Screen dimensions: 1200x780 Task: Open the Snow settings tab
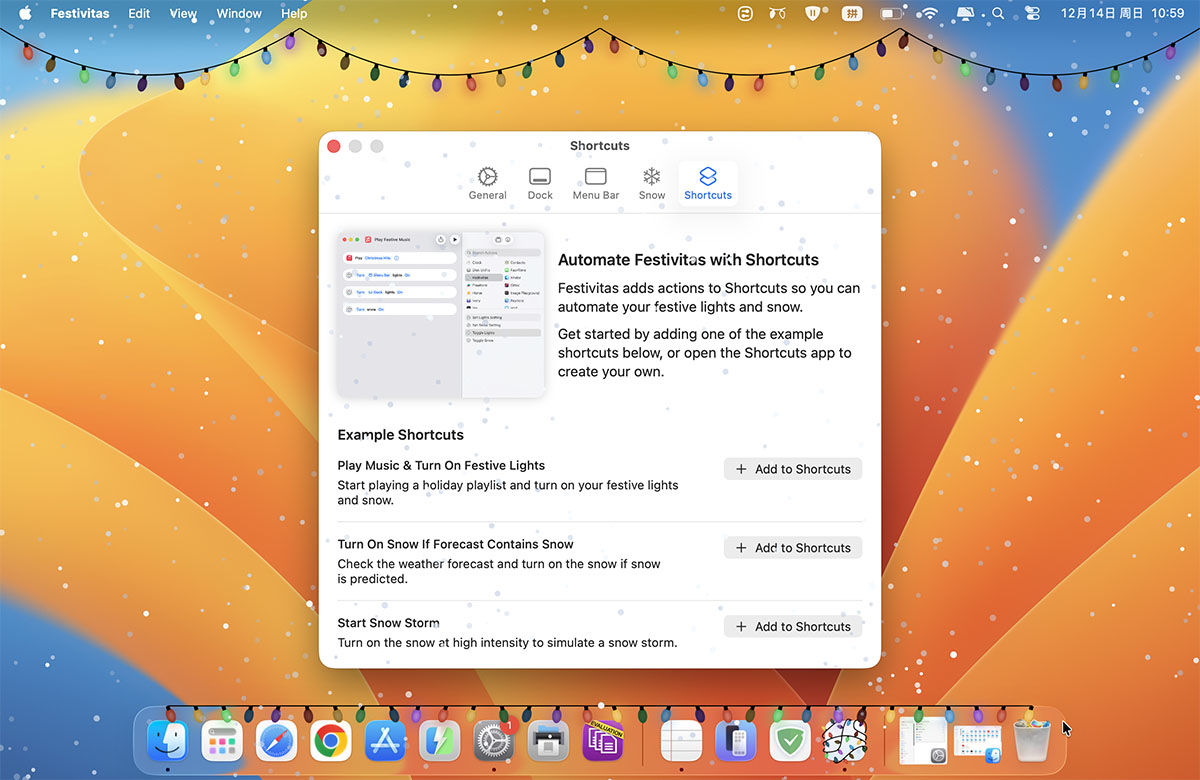pos(652,184)
